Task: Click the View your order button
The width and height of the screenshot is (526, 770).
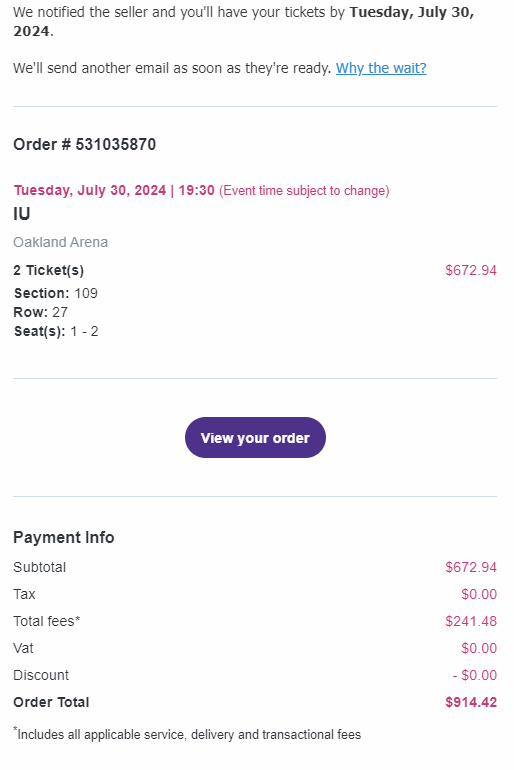Action: click(x=255, y=438)
